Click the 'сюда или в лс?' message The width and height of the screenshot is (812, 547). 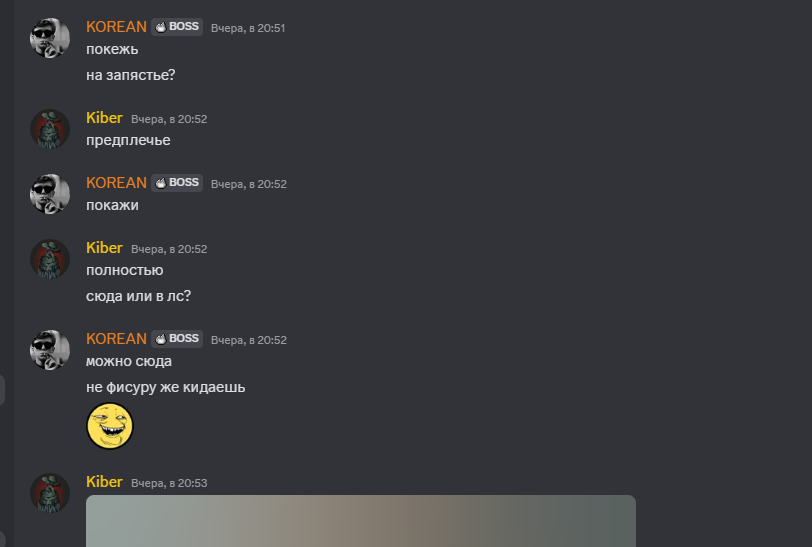point(138,296)
